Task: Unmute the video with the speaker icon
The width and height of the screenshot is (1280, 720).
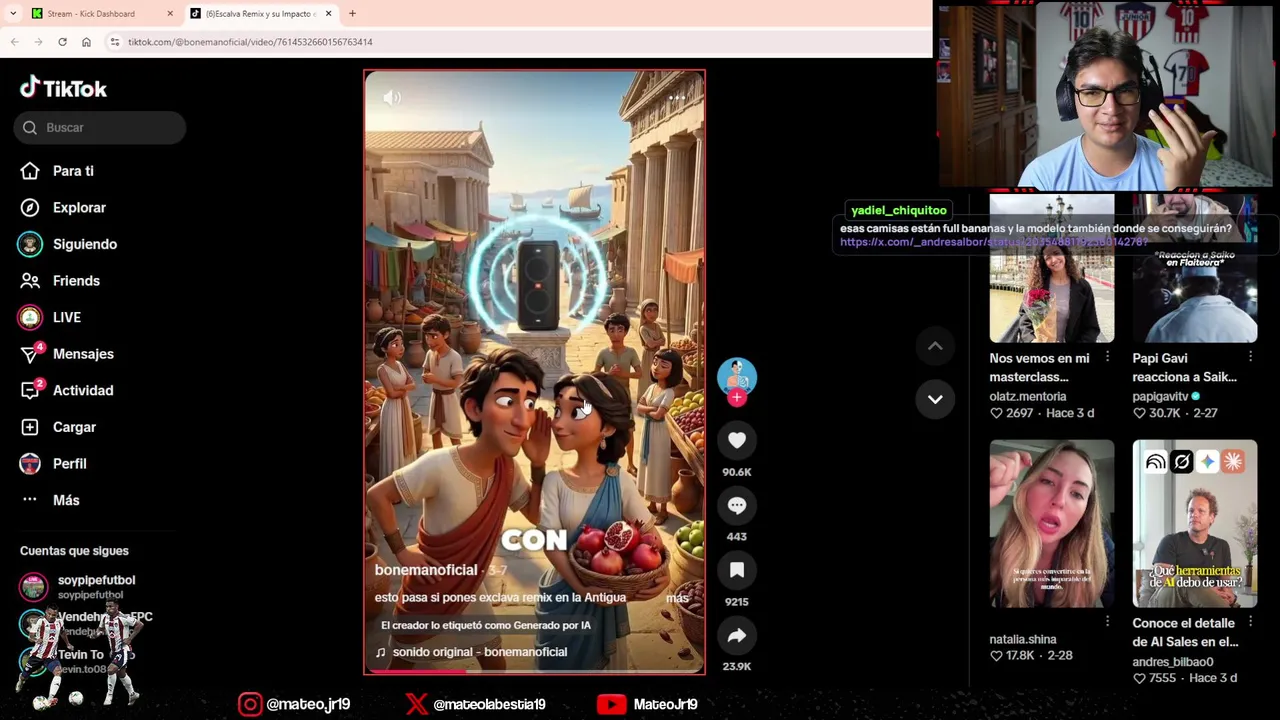Action: (392, 97)
